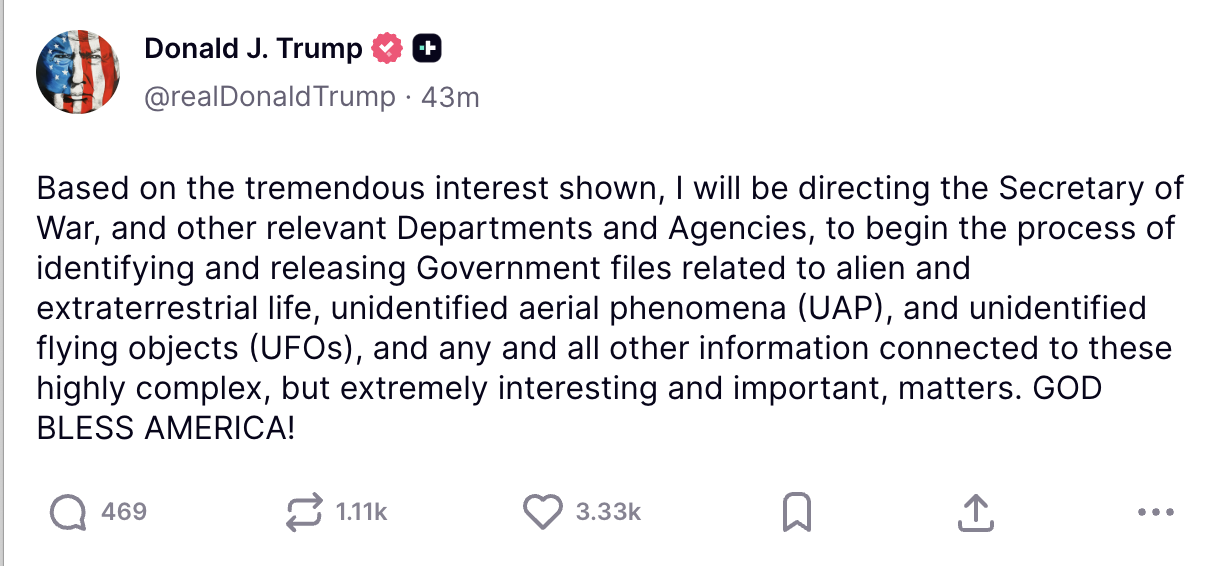Click the @realDonaldTrump handle
Screen dimensions: 1210x566
click(x=270, y=97)
